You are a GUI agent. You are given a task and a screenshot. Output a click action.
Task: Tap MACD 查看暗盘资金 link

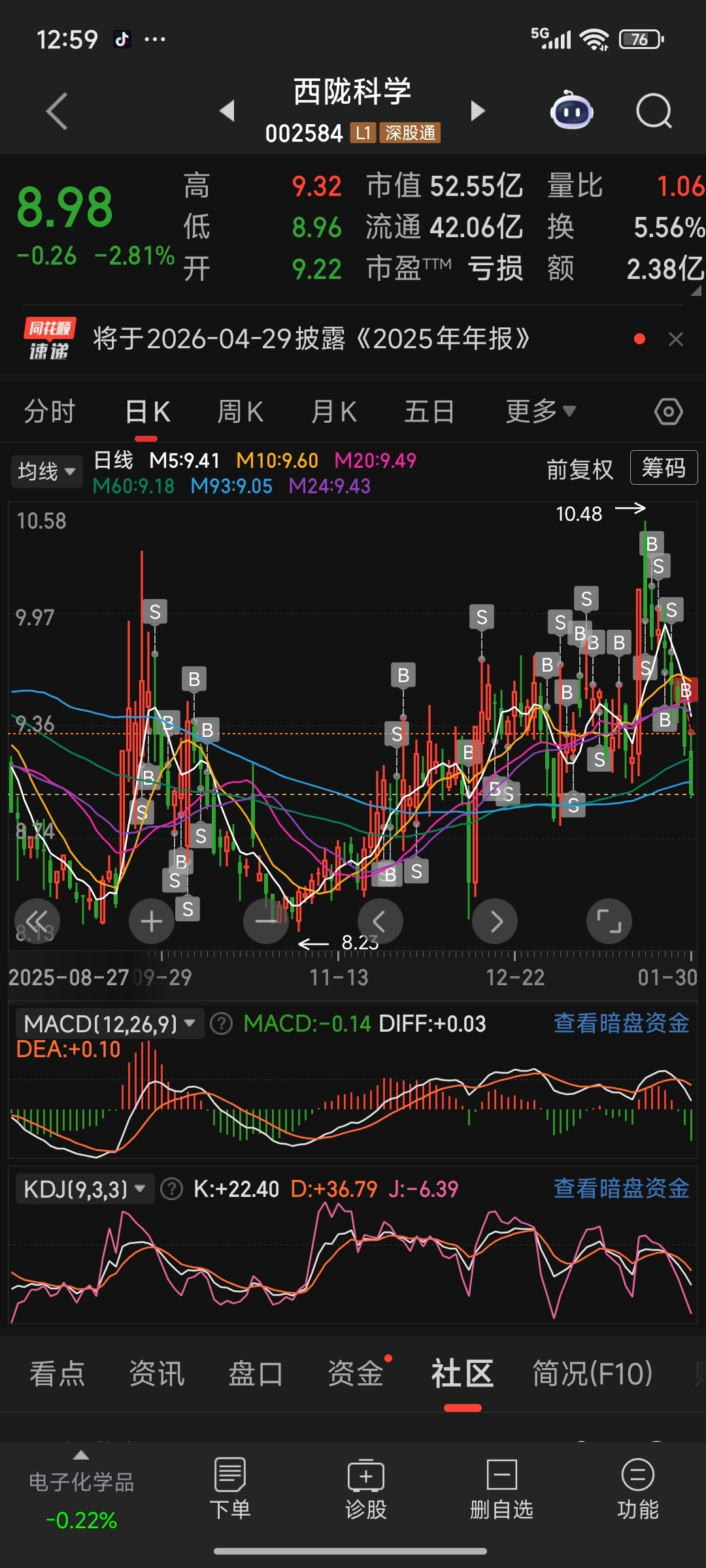tap(621, 1023)
